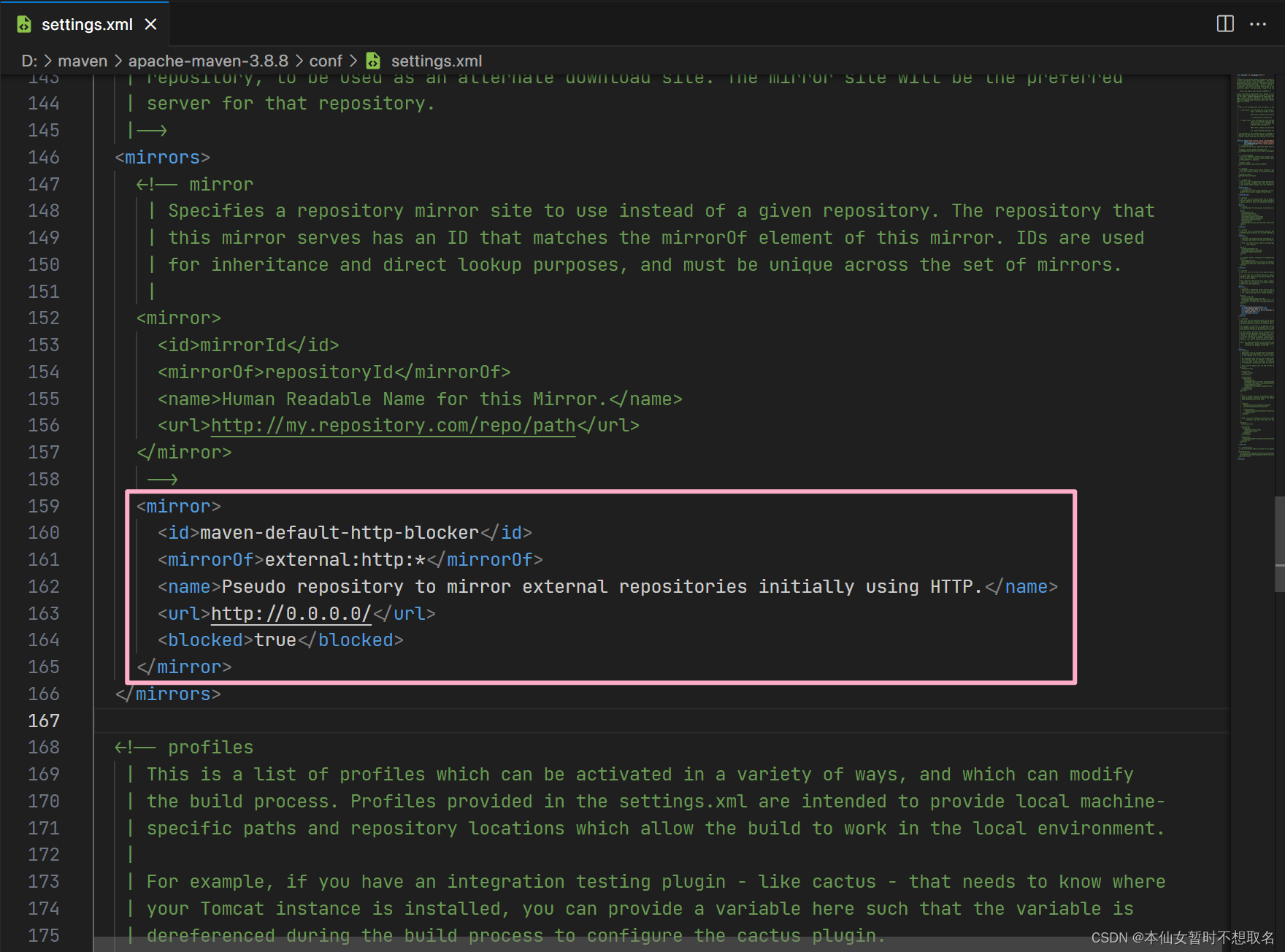Click line number 159 in gutter
Screen dimensions: 1285x952
click(44, 507)
